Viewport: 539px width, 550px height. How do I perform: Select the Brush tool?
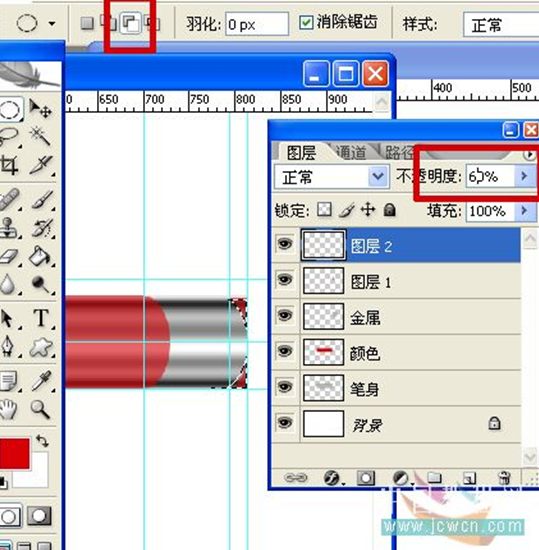coord(42,199)
